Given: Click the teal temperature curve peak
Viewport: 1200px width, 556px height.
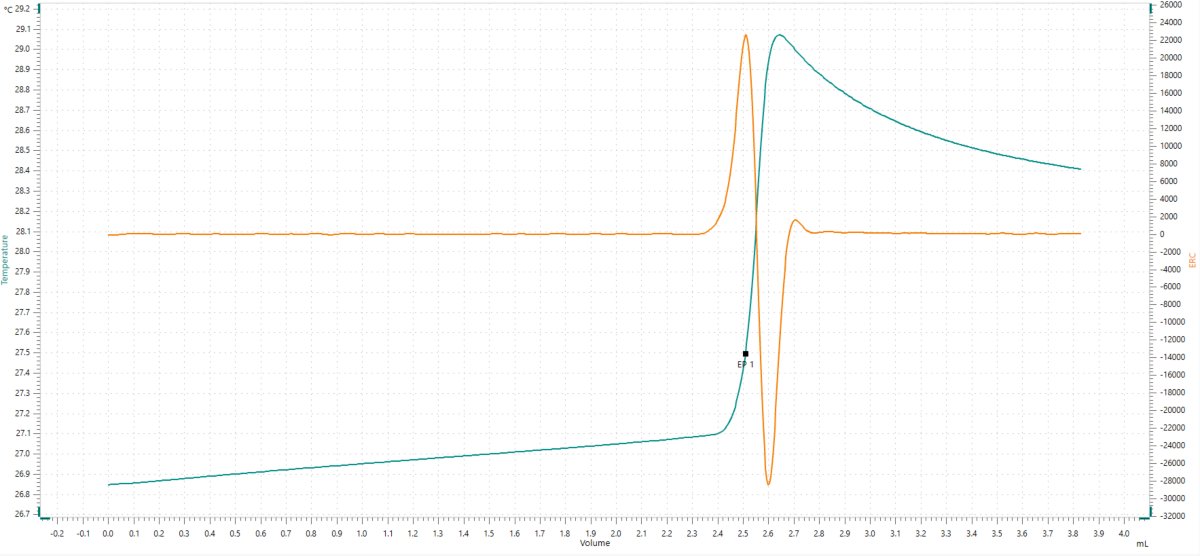Looking at the screenshot, I should (x=777, y=35).
